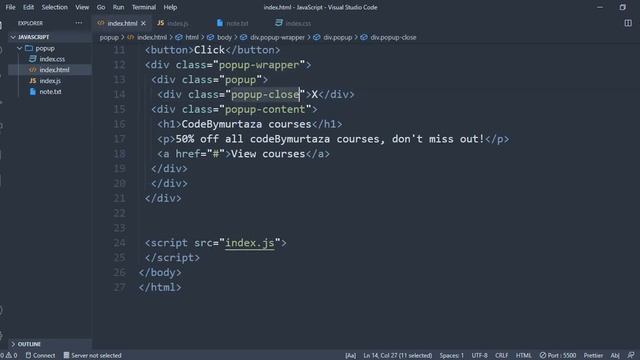This screenshot has height=360, width=640.
Task: Open the feedback icon at status bar end
Action: coord(631,356)
